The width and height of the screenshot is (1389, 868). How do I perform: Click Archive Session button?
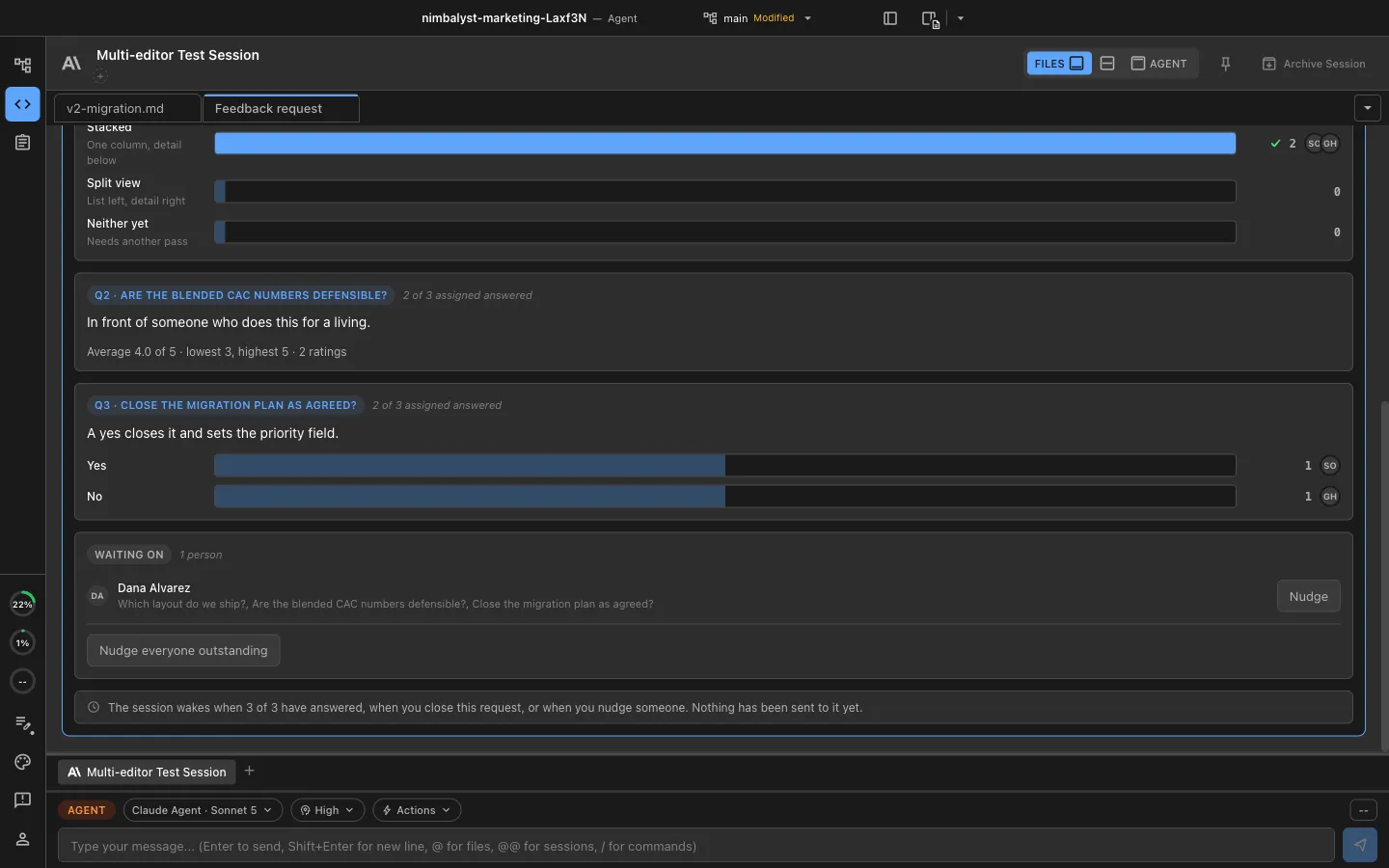tap(1314, 64)
